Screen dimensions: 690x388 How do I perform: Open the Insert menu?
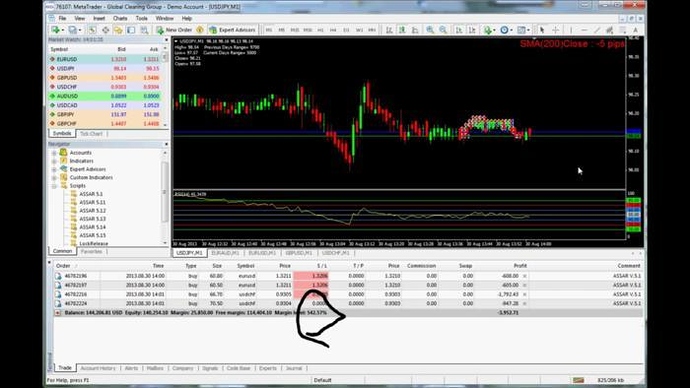pyautogui.click(x=99, y=18)
